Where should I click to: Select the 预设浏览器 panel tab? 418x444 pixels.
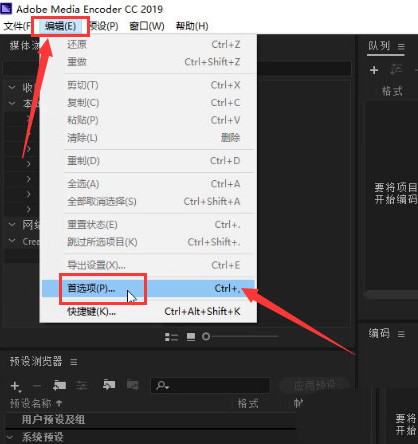point(36,361)
